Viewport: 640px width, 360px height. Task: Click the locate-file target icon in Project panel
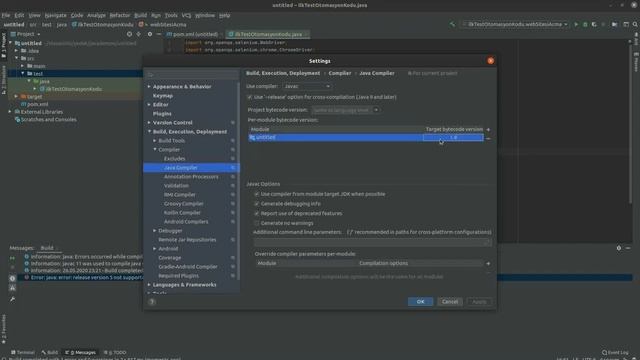[x=129, y=34]
